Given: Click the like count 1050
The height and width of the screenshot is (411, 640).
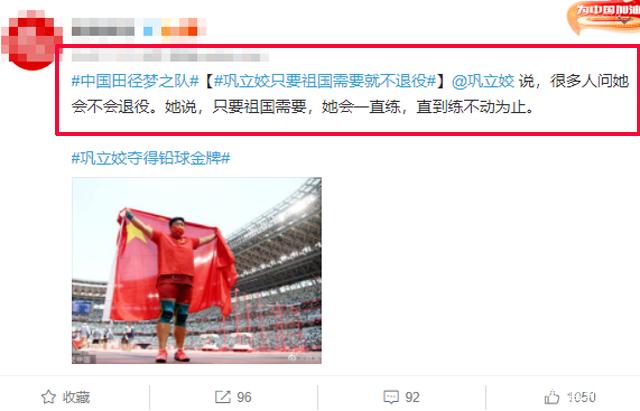Looking at the screenshot, I should coord(582,397).
